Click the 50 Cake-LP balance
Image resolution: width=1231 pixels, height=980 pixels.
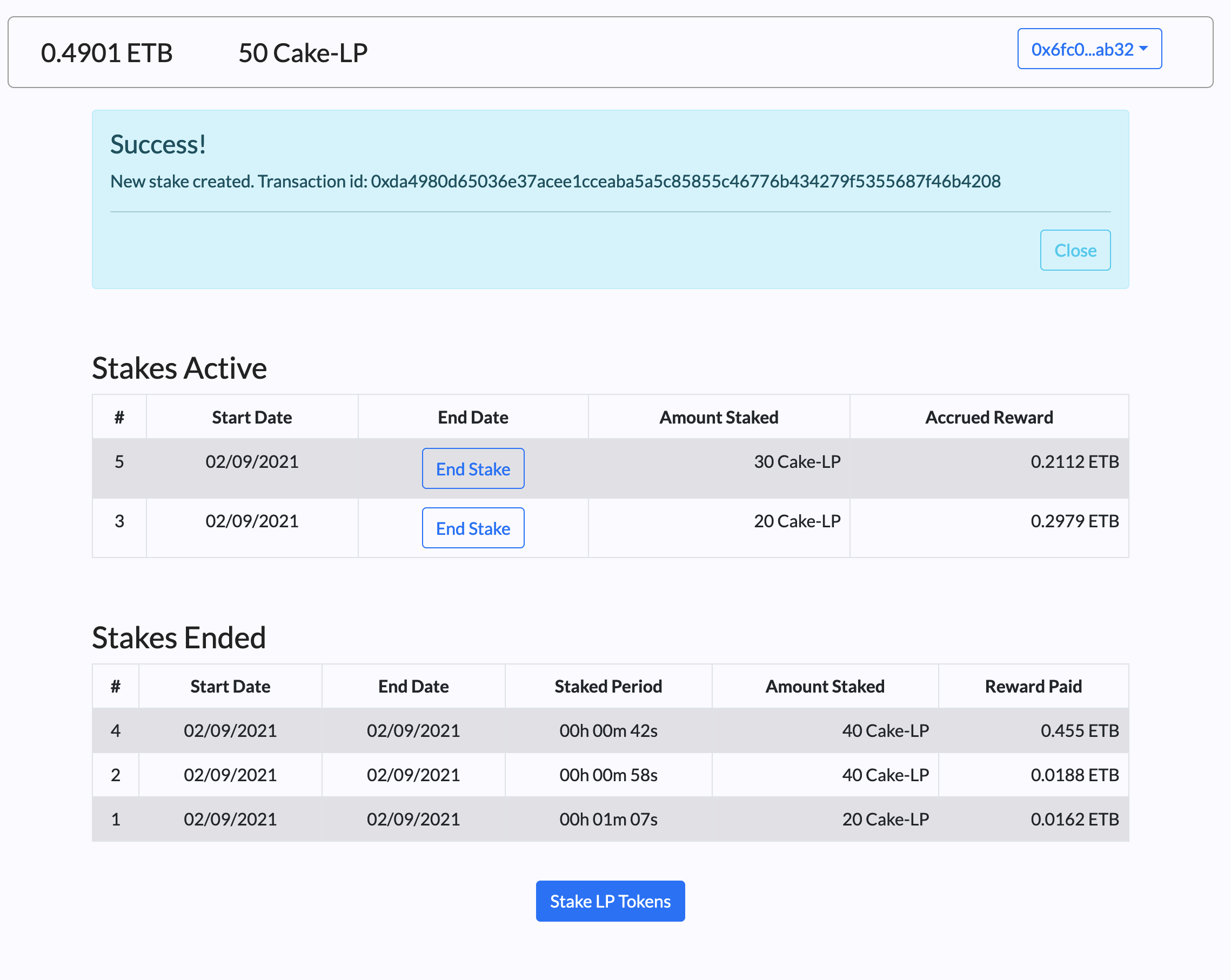(x=303, y=53)
